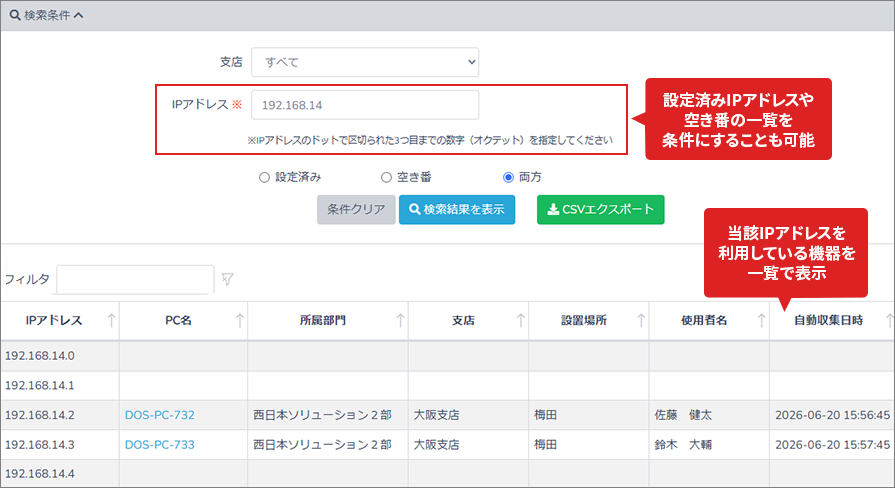Click 梅田 in the DOS-PC-732 row
This screenshot has width=895, height=488.
tap(546, 415)
